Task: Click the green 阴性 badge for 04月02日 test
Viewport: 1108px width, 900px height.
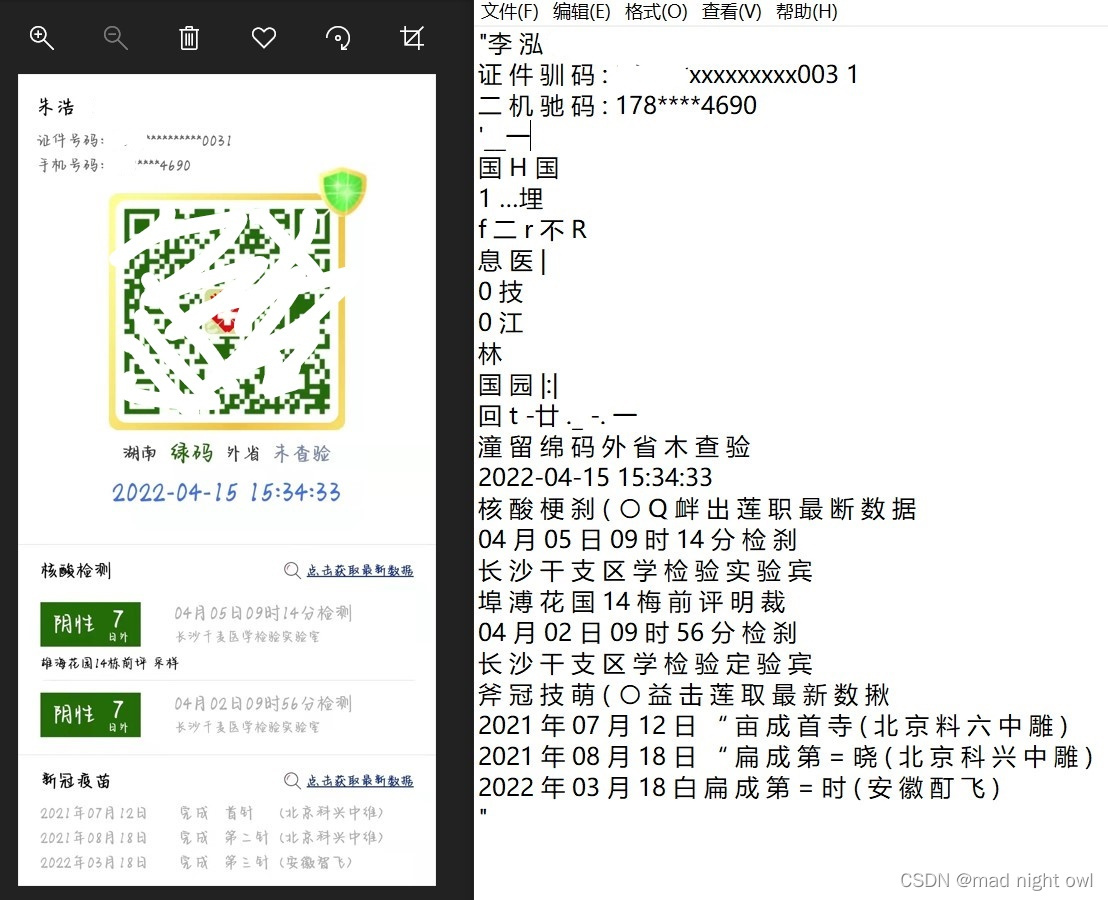Action: point(90,715)
